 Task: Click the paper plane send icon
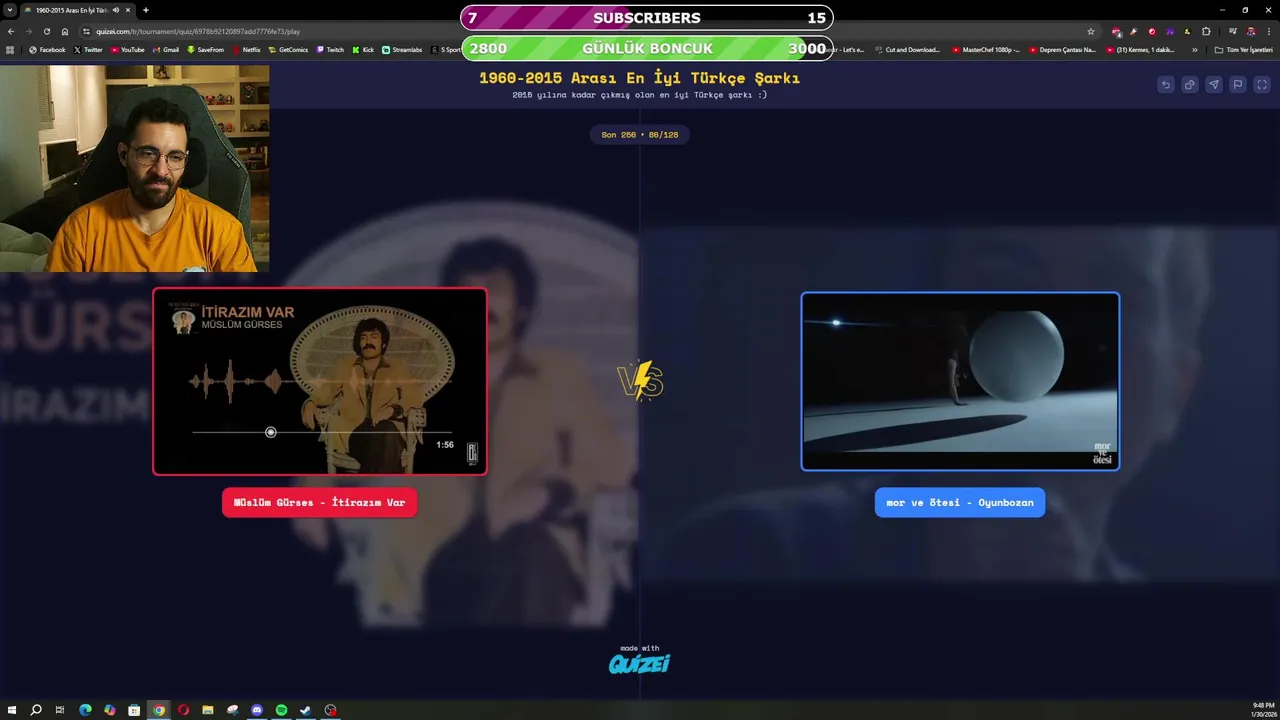click(1213, 85)
